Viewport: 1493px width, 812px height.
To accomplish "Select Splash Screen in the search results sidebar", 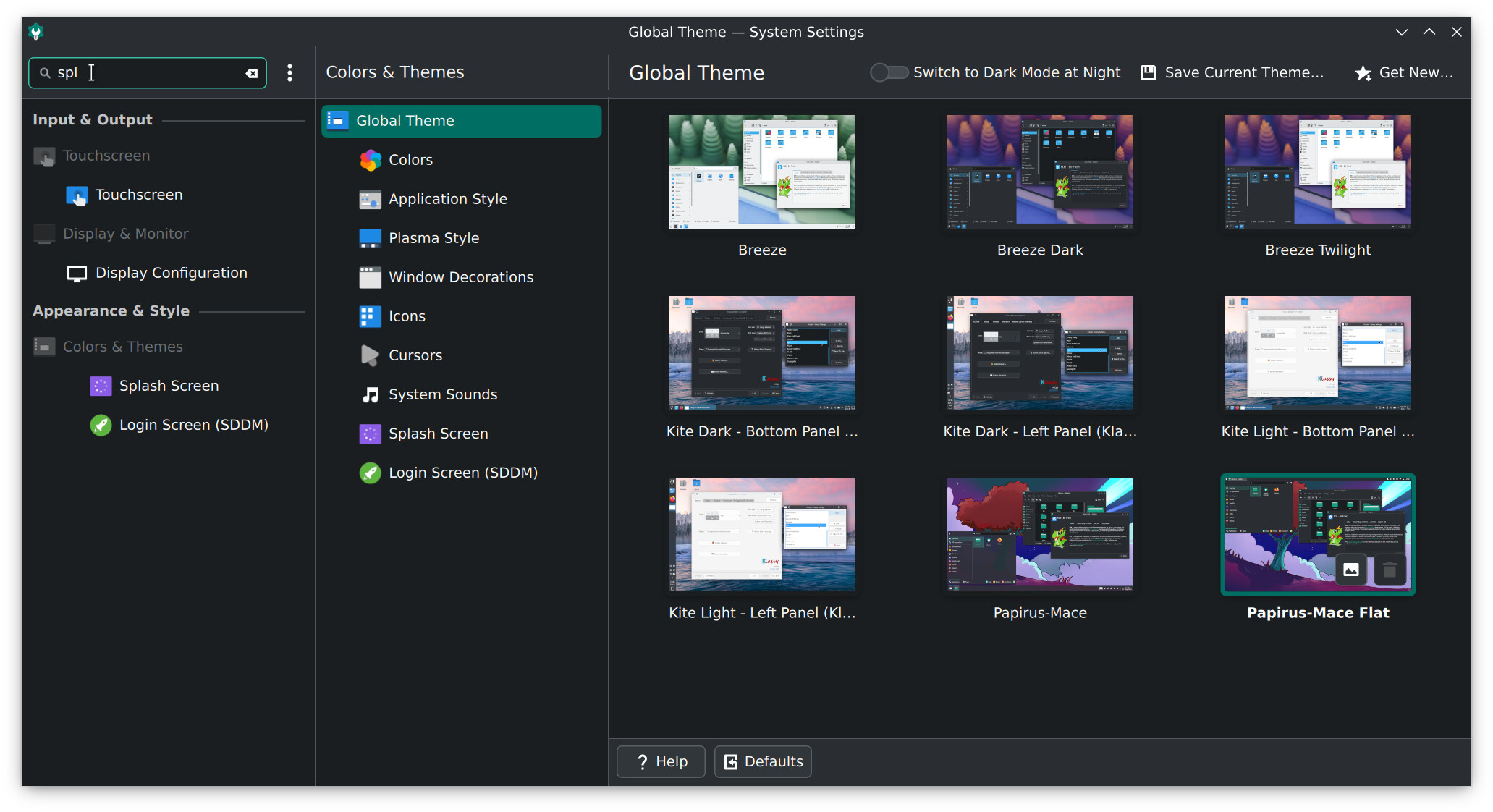I will [x=169, y=386].
